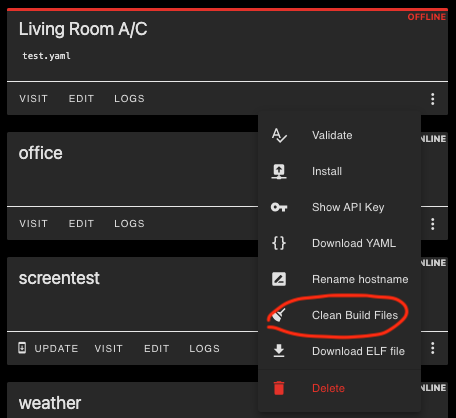
Task: Open the three-dot menu for Living Room A/C
Action: click(x=433, y=99)
